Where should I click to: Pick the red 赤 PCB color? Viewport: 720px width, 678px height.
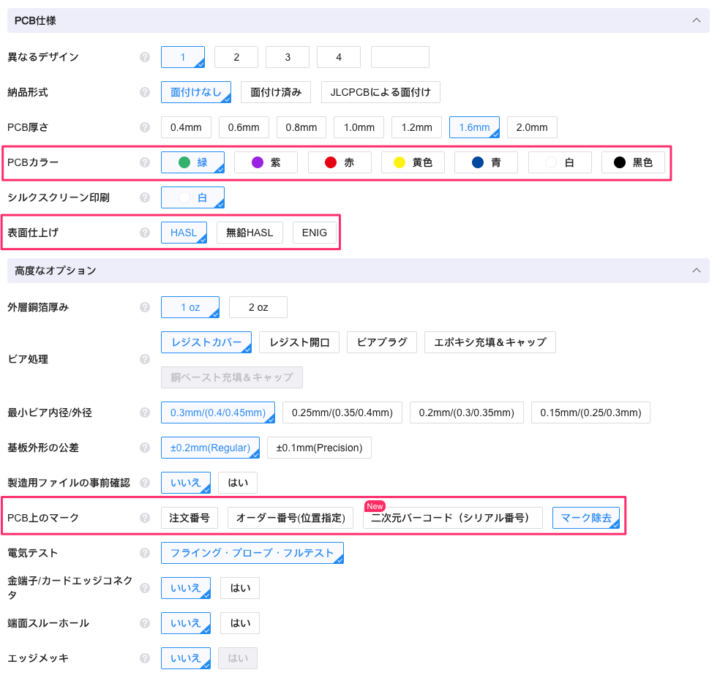(340, 162)
